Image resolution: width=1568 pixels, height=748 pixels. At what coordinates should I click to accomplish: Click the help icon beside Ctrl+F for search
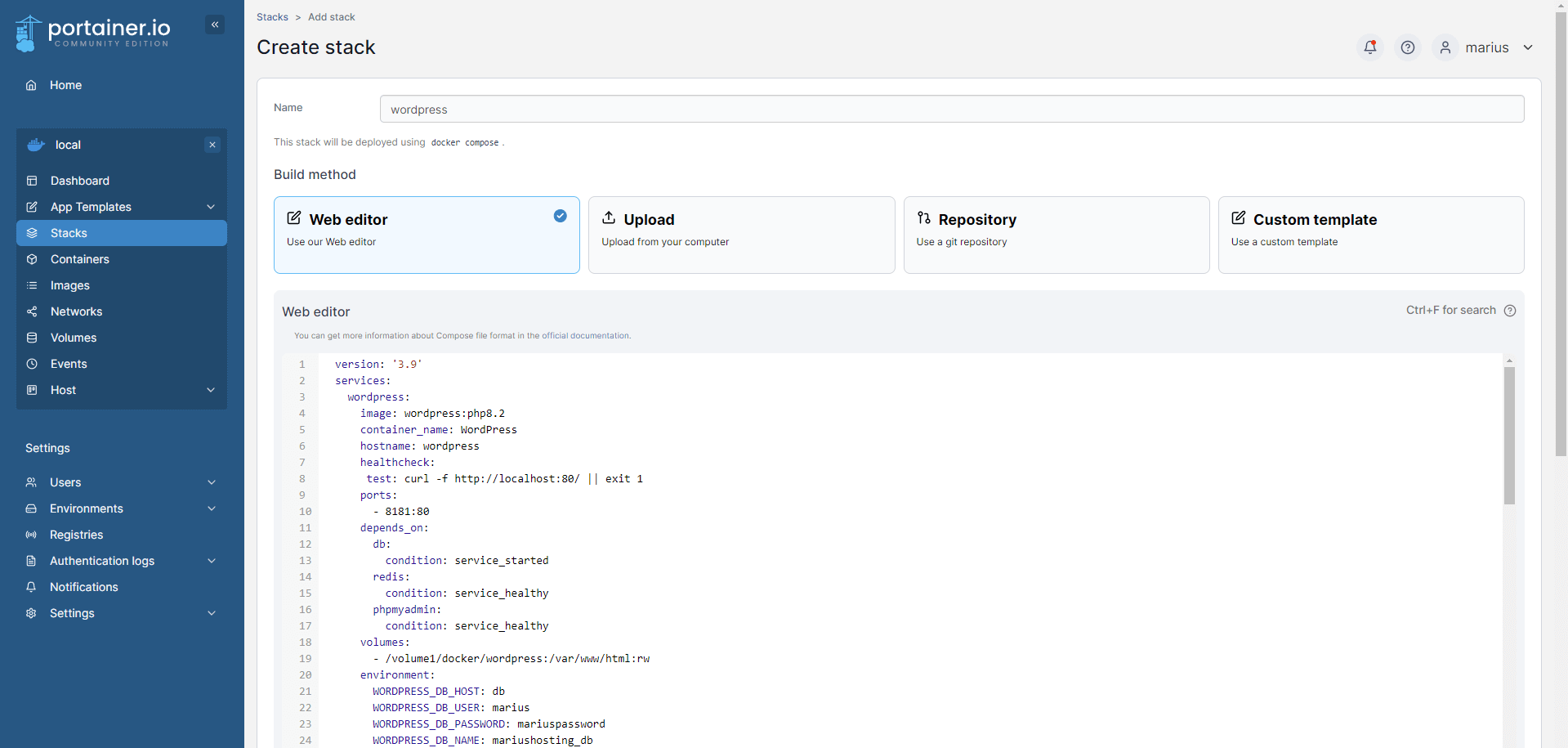(1510, 311)
